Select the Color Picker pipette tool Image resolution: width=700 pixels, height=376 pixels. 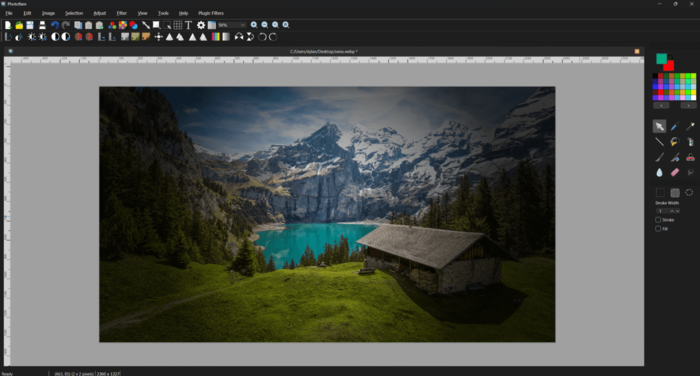(x=675, y=126)
